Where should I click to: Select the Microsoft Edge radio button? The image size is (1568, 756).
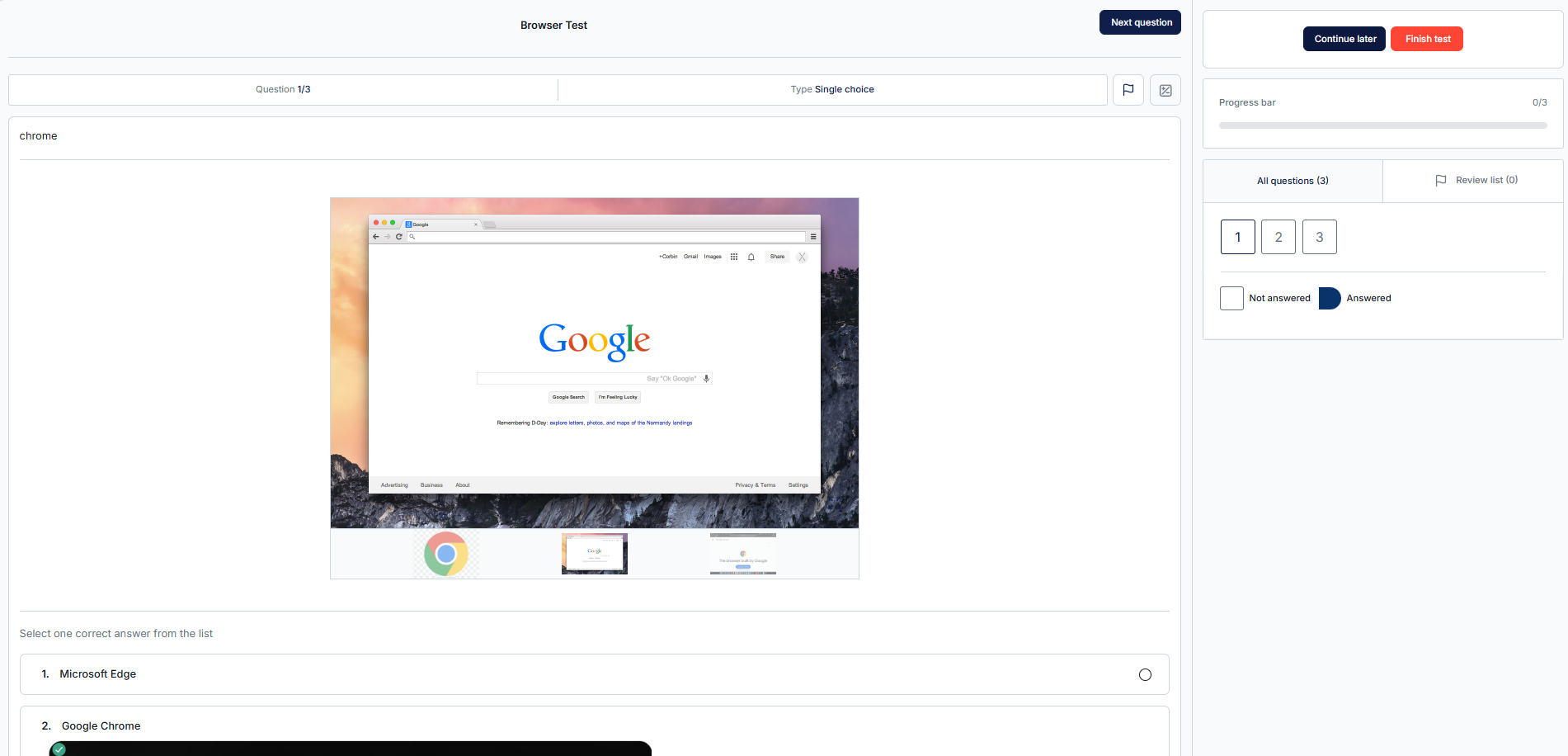(1145, 675)
